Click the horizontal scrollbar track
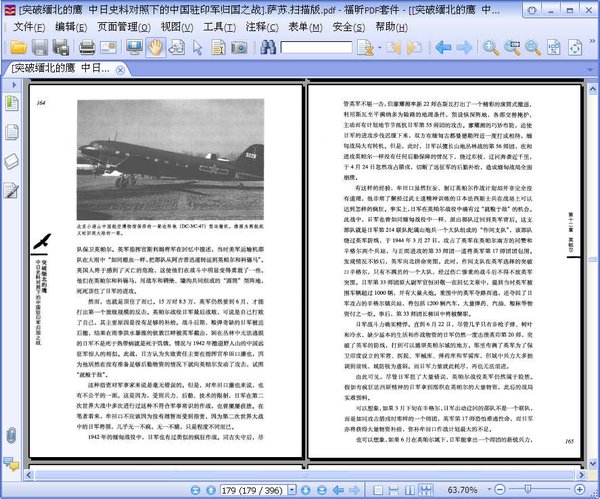The image size is (600, 499). (305, 475)
